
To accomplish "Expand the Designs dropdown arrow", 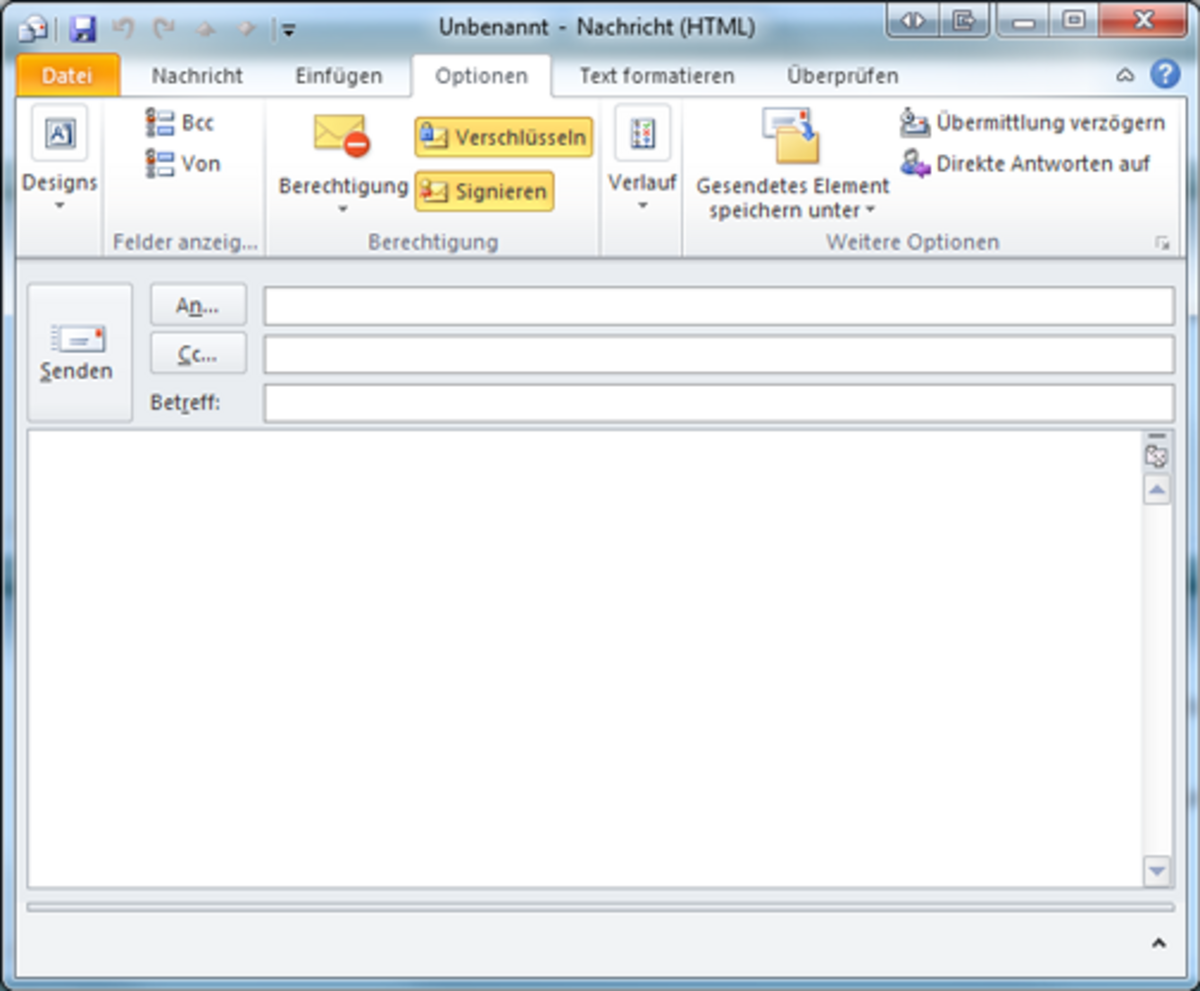I will [60, 206].
